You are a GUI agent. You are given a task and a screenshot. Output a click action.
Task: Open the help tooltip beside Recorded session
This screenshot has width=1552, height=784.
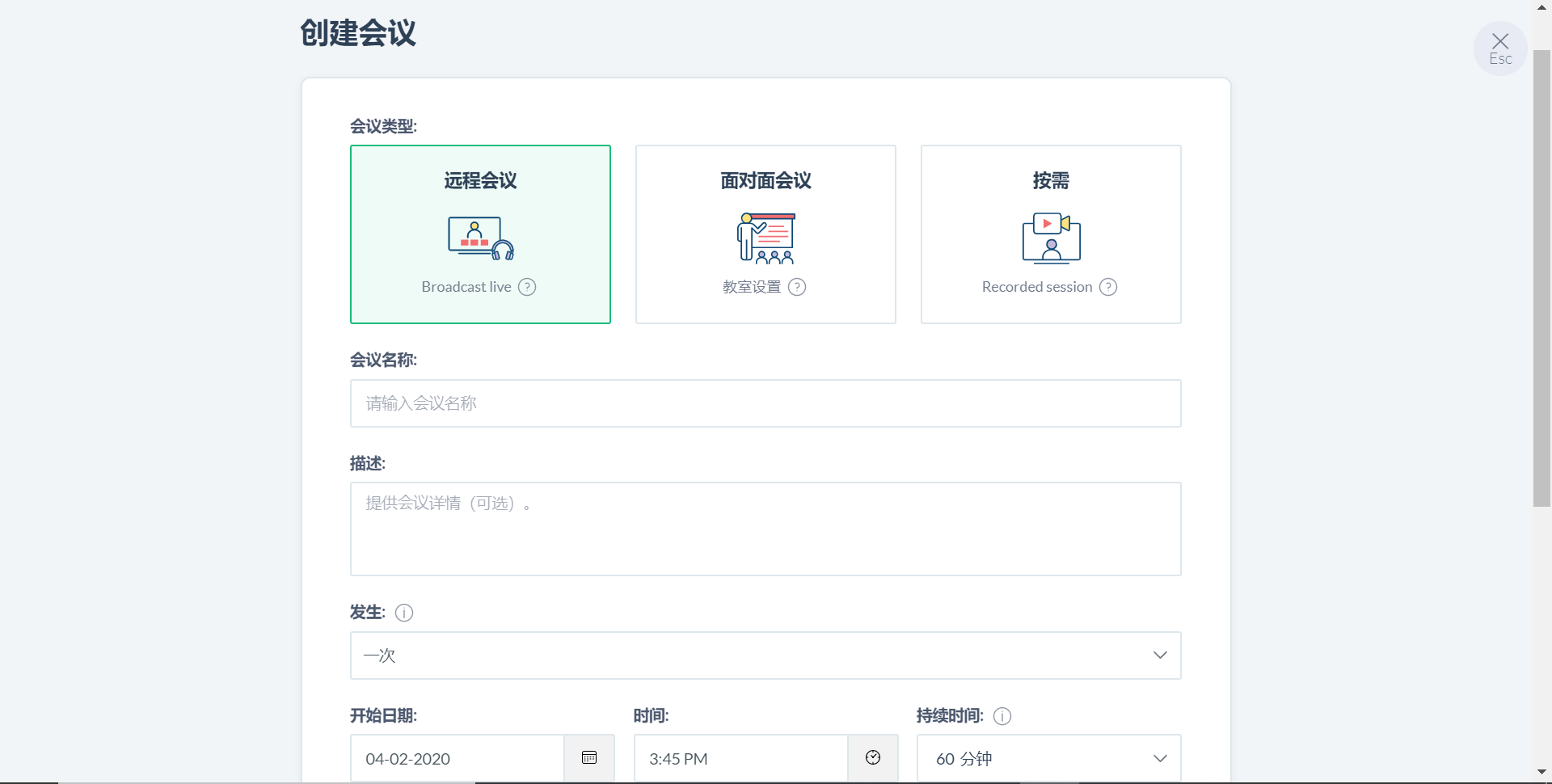click(1108, 286)
